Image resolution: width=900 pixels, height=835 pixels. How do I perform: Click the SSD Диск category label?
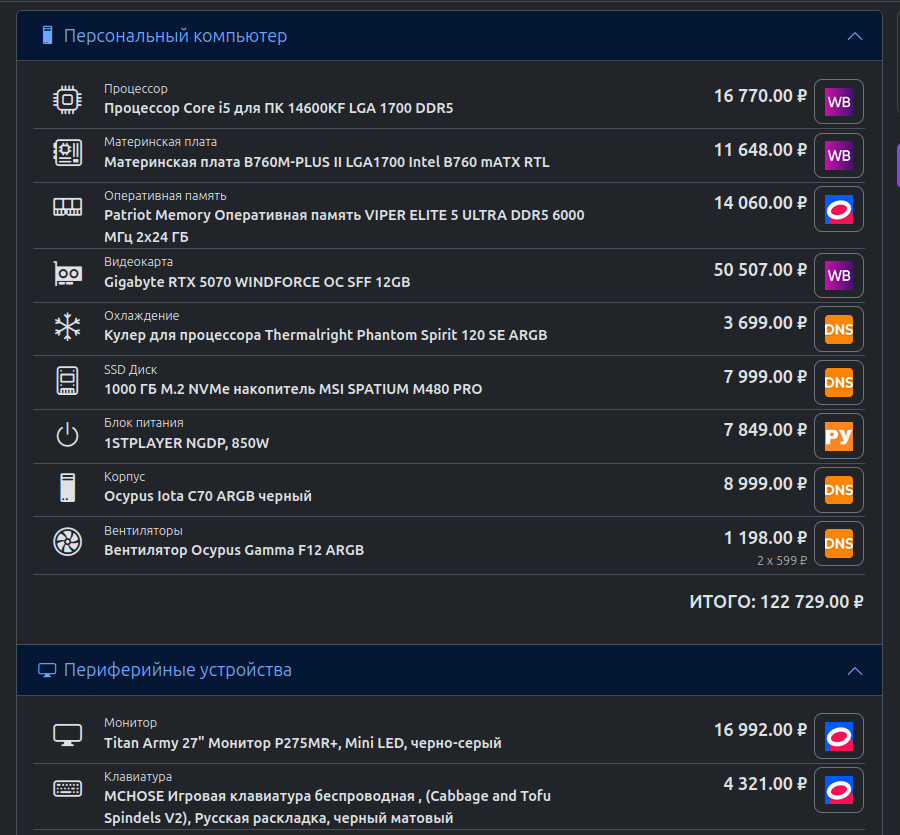click(x=130, y=370)
